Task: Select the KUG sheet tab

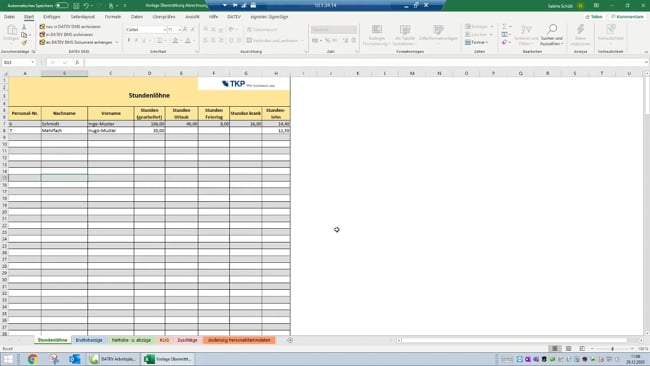Action: [164, 340]
